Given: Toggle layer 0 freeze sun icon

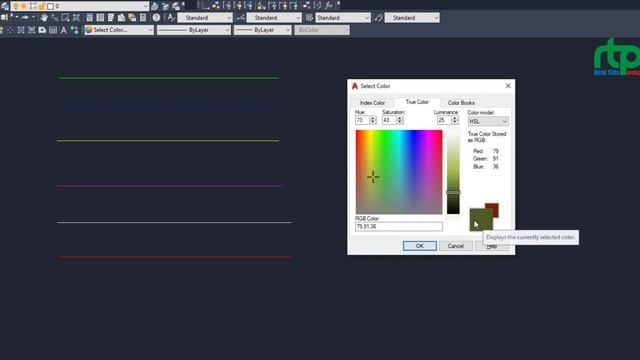Looking at the screenshot, I should tap(24, 6).
